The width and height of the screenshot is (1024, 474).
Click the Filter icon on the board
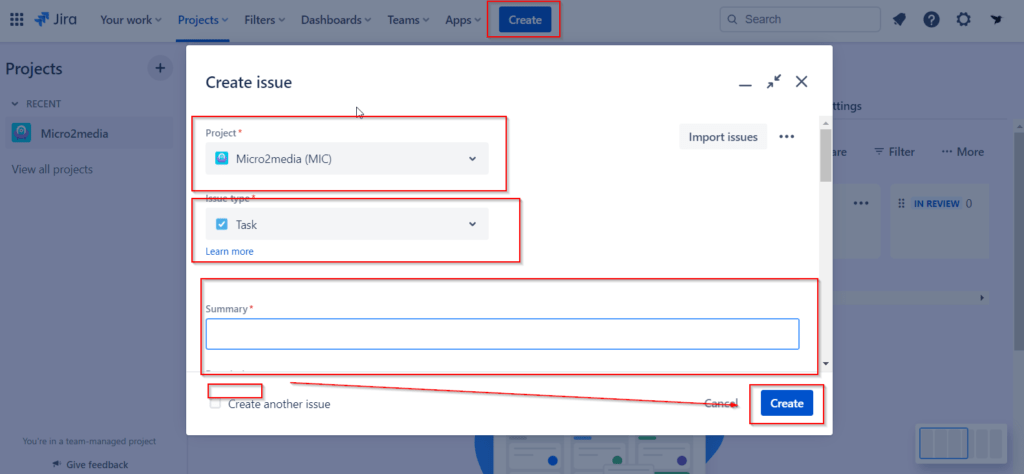pyautogui.click(x=879, y=151)
